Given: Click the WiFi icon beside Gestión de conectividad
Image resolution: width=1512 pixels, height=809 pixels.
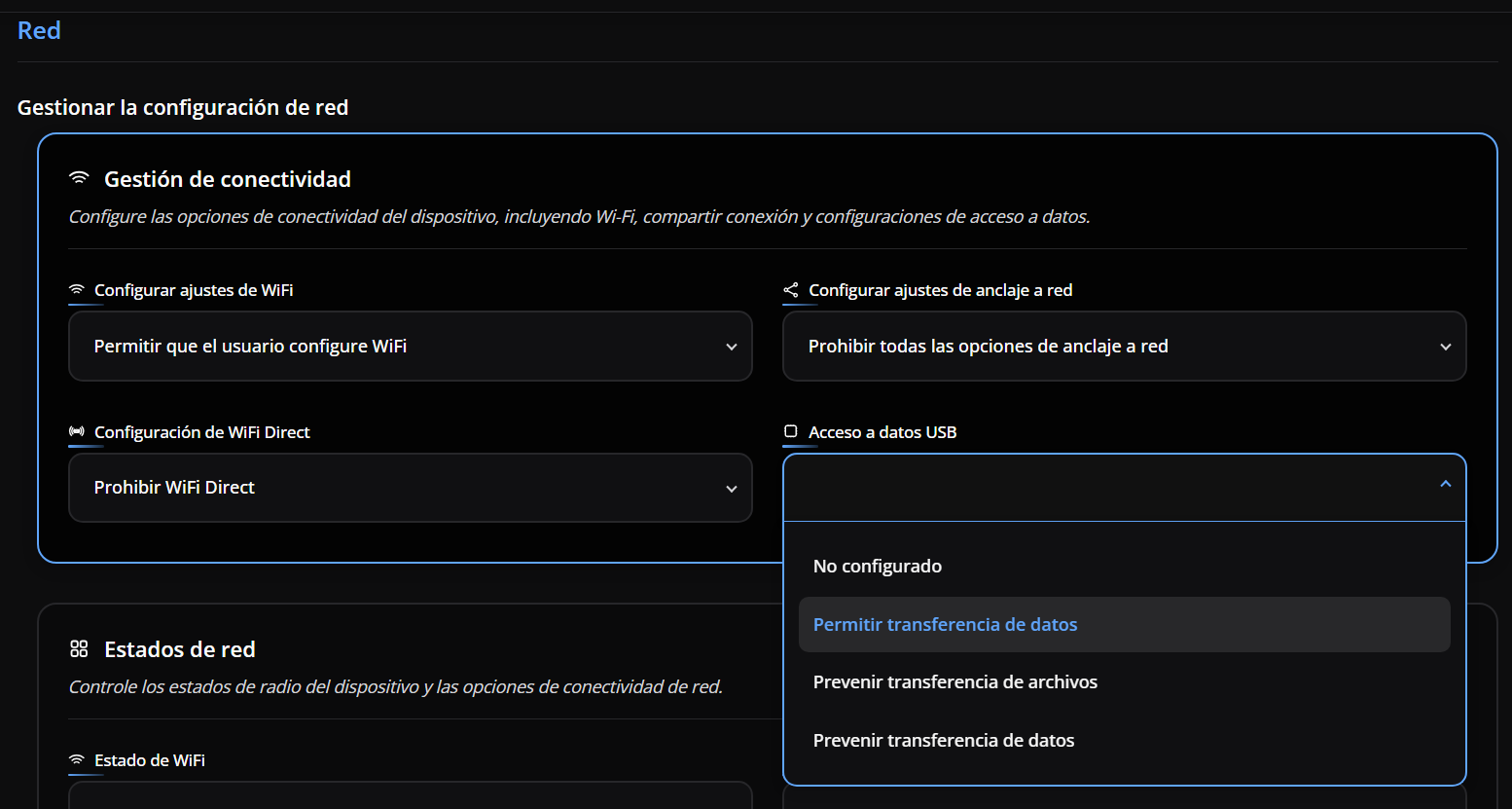Looking at the screenshot, I should coord(79,179).
